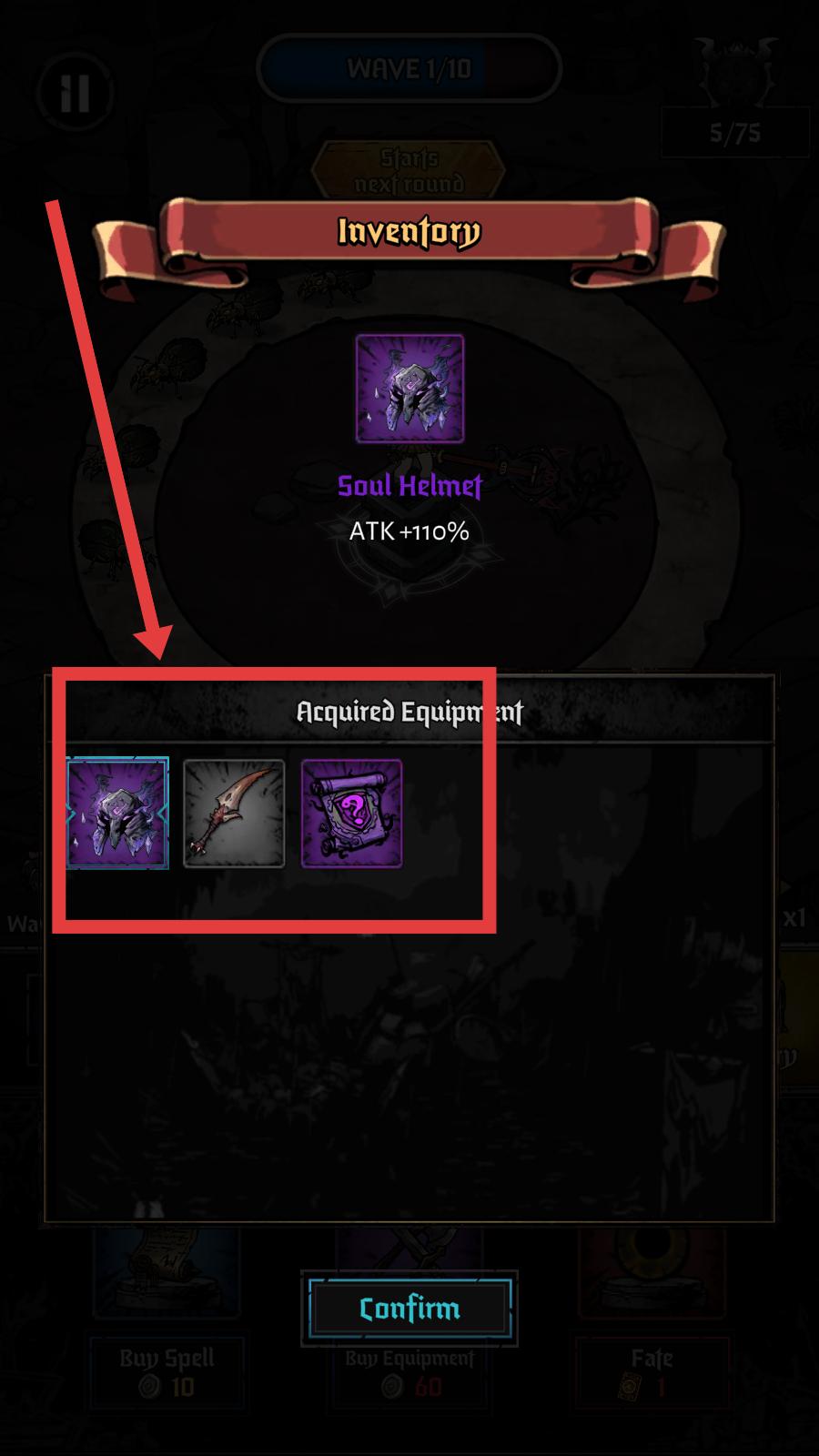Tap the demon skull icon above counter
This screenshot has height=1456, width=819.
coord(735,71)
